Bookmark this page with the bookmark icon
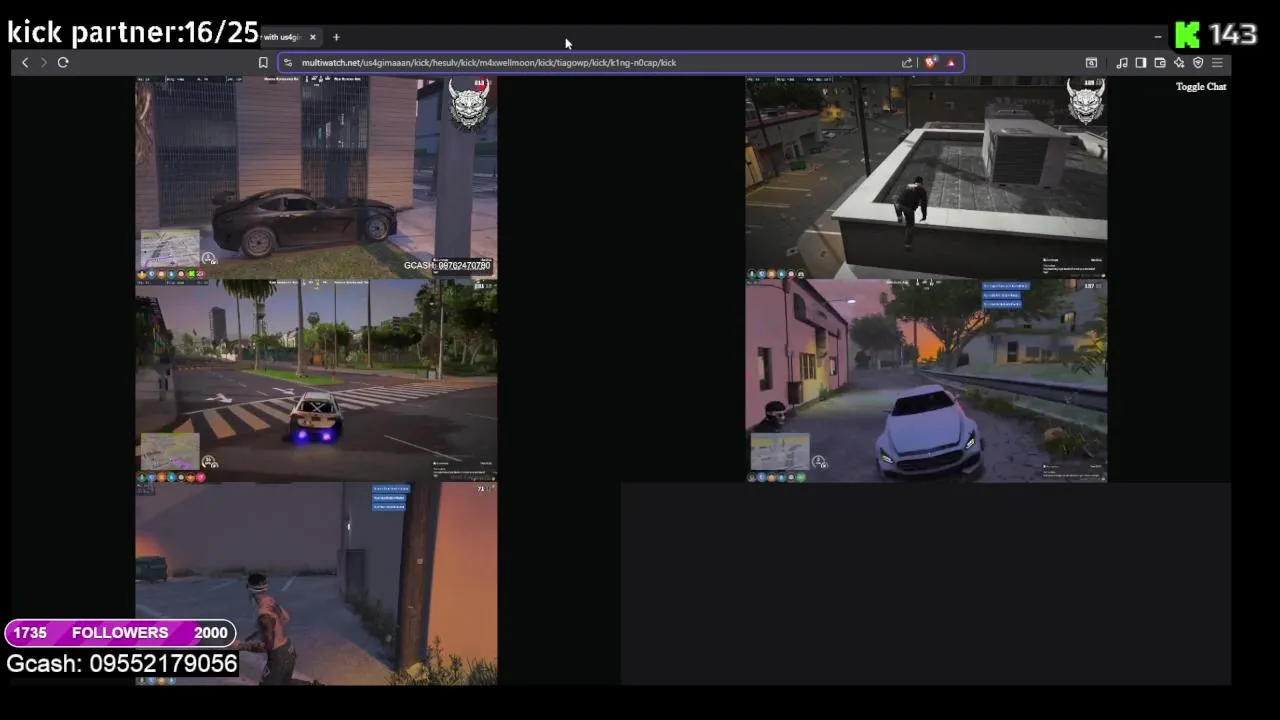This screenshot has height=720, width=1280. pyautogui.click(x=263, y=62)
